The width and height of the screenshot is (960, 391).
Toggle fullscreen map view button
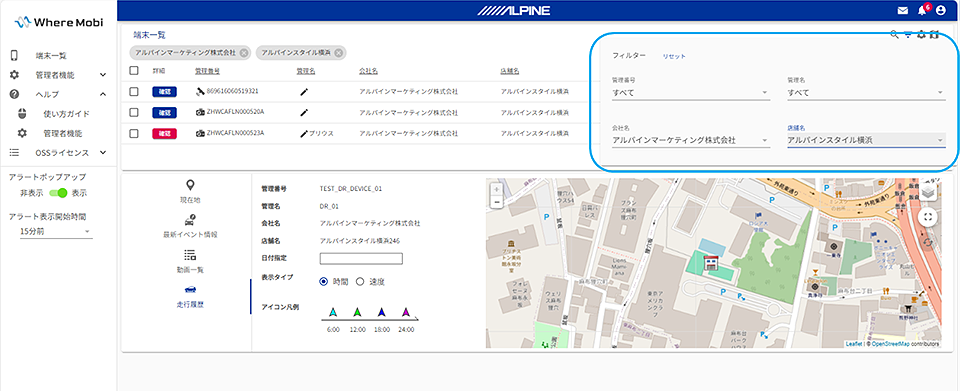929,217
